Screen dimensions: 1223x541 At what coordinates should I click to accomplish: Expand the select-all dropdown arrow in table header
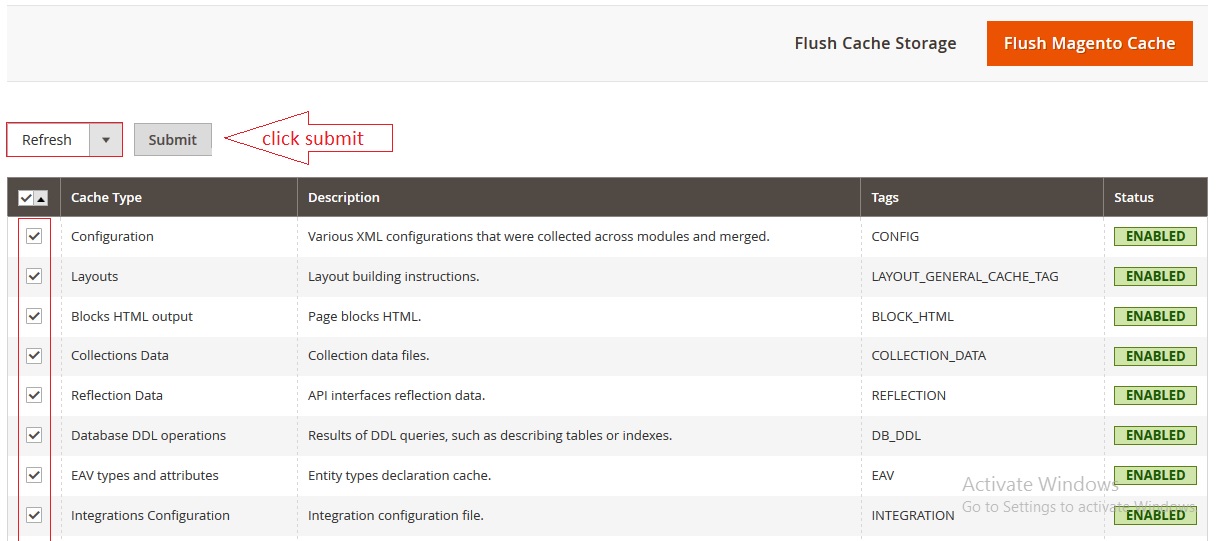pos(41,198)
